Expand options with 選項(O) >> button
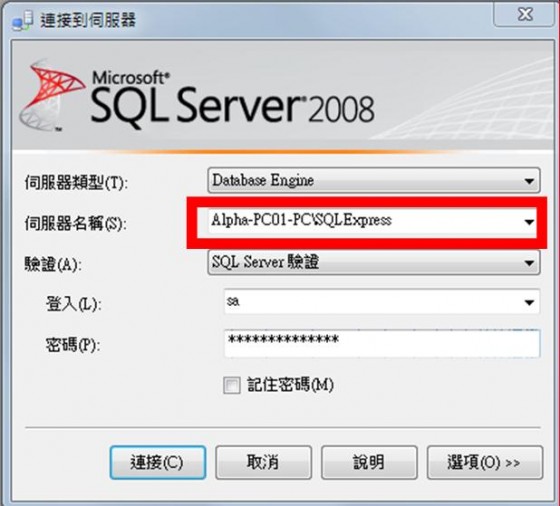The height and width of the screenshot is (506, 560). 485,462
